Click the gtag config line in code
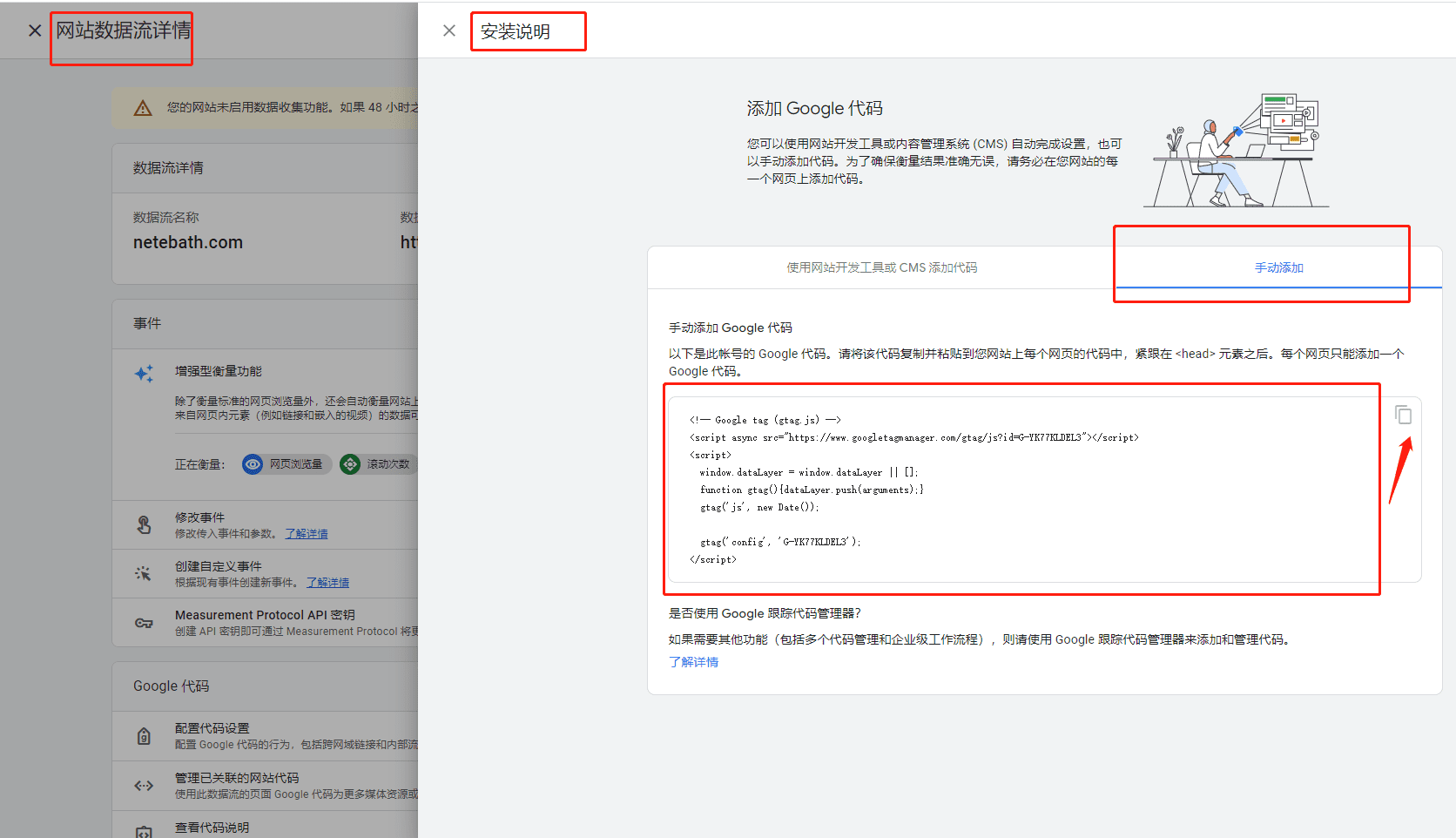Image resolution: width=1456 pixels, height=838 pixels. (780, 542)
